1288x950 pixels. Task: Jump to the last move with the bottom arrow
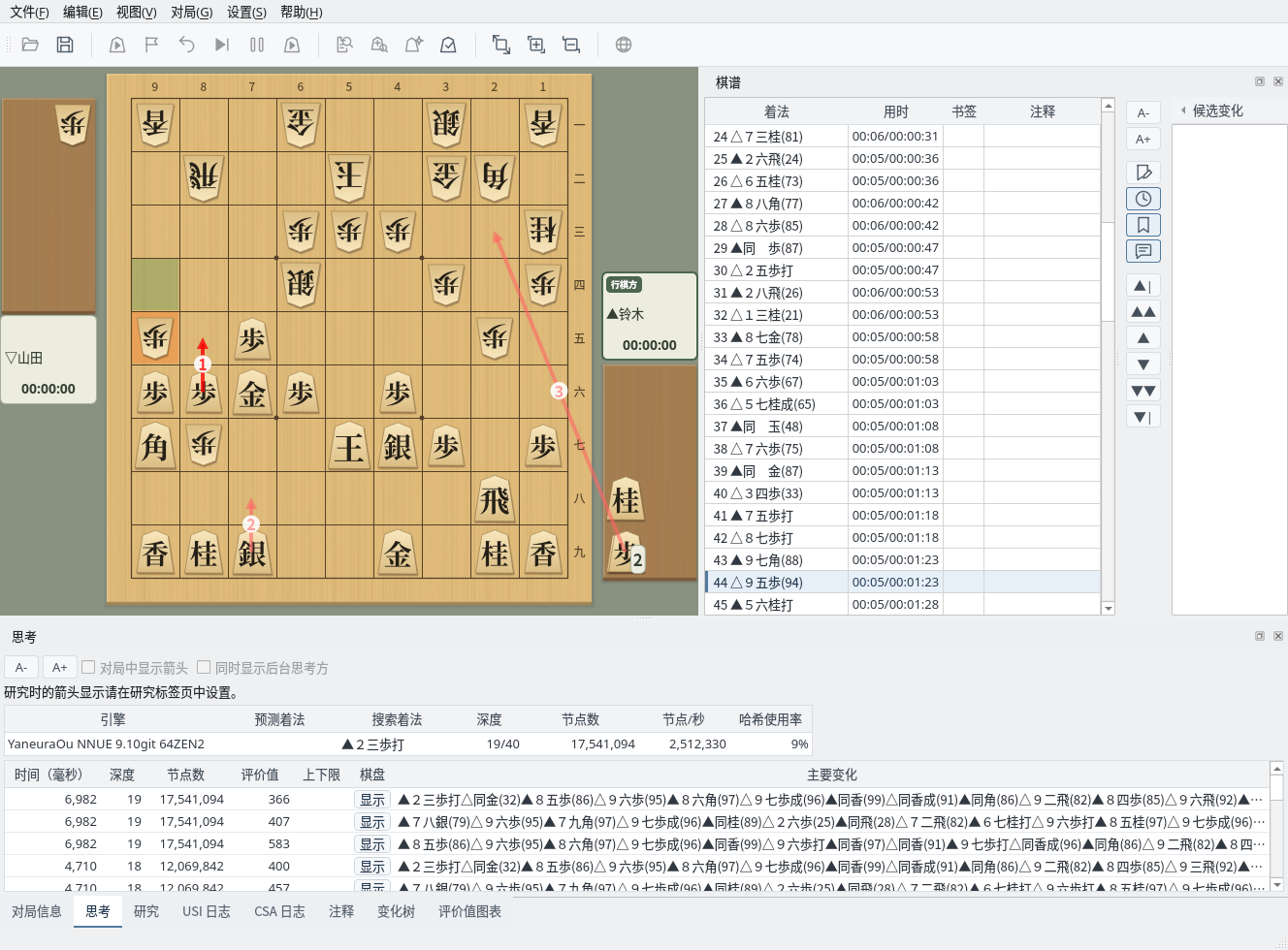(x=1143, y=417)
